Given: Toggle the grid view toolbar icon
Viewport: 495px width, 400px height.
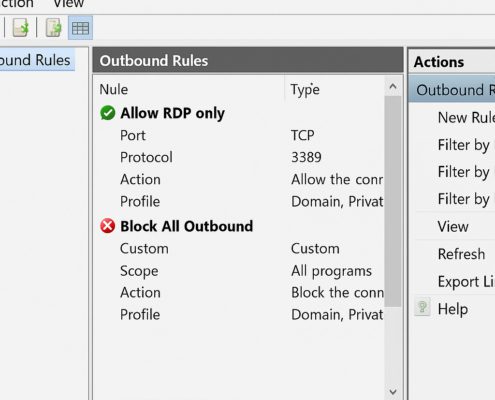Looking at the screenshot, I should 80,28.
